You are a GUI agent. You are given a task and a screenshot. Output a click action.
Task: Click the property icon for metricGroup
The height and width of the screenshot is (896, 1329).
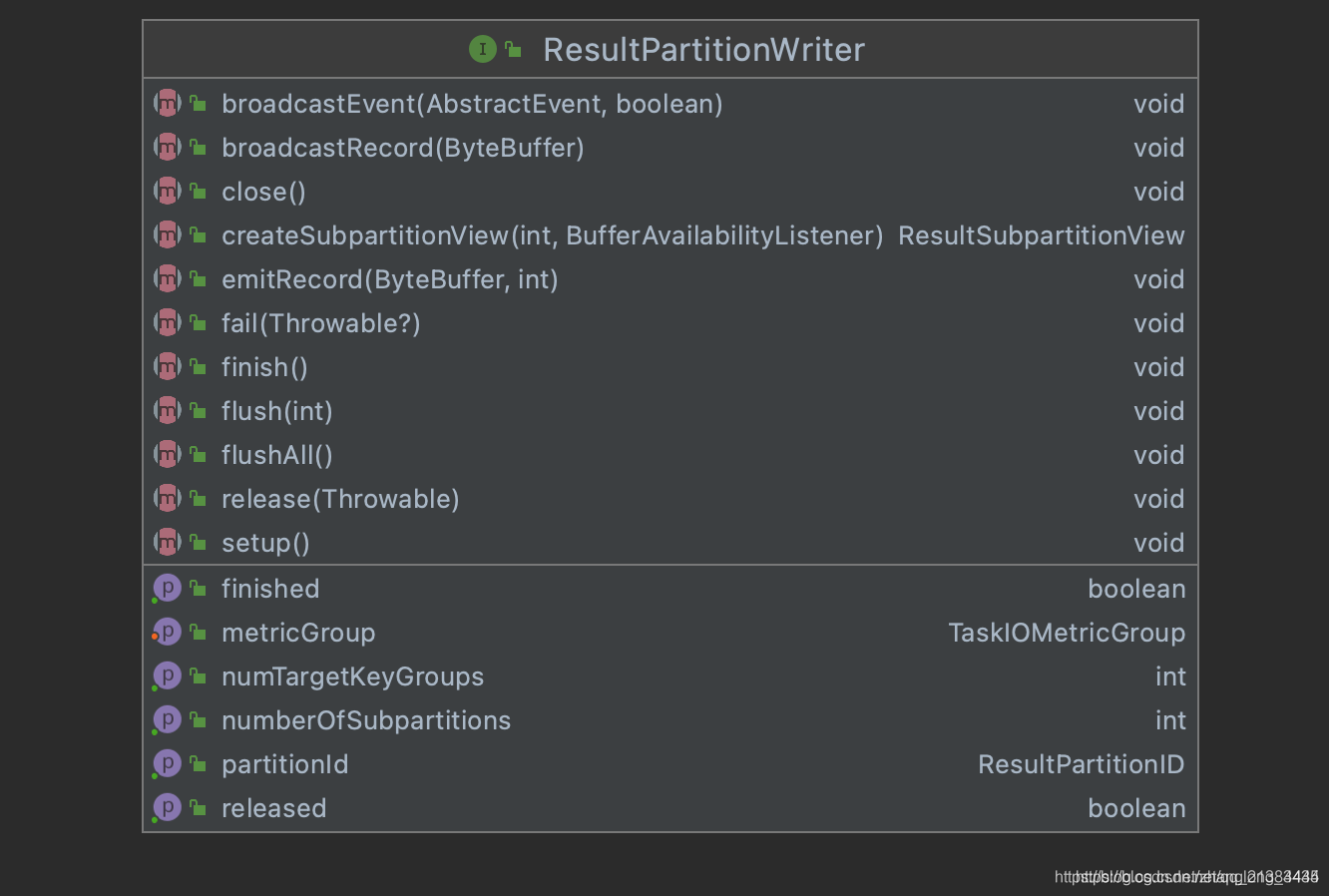[168, 632]
